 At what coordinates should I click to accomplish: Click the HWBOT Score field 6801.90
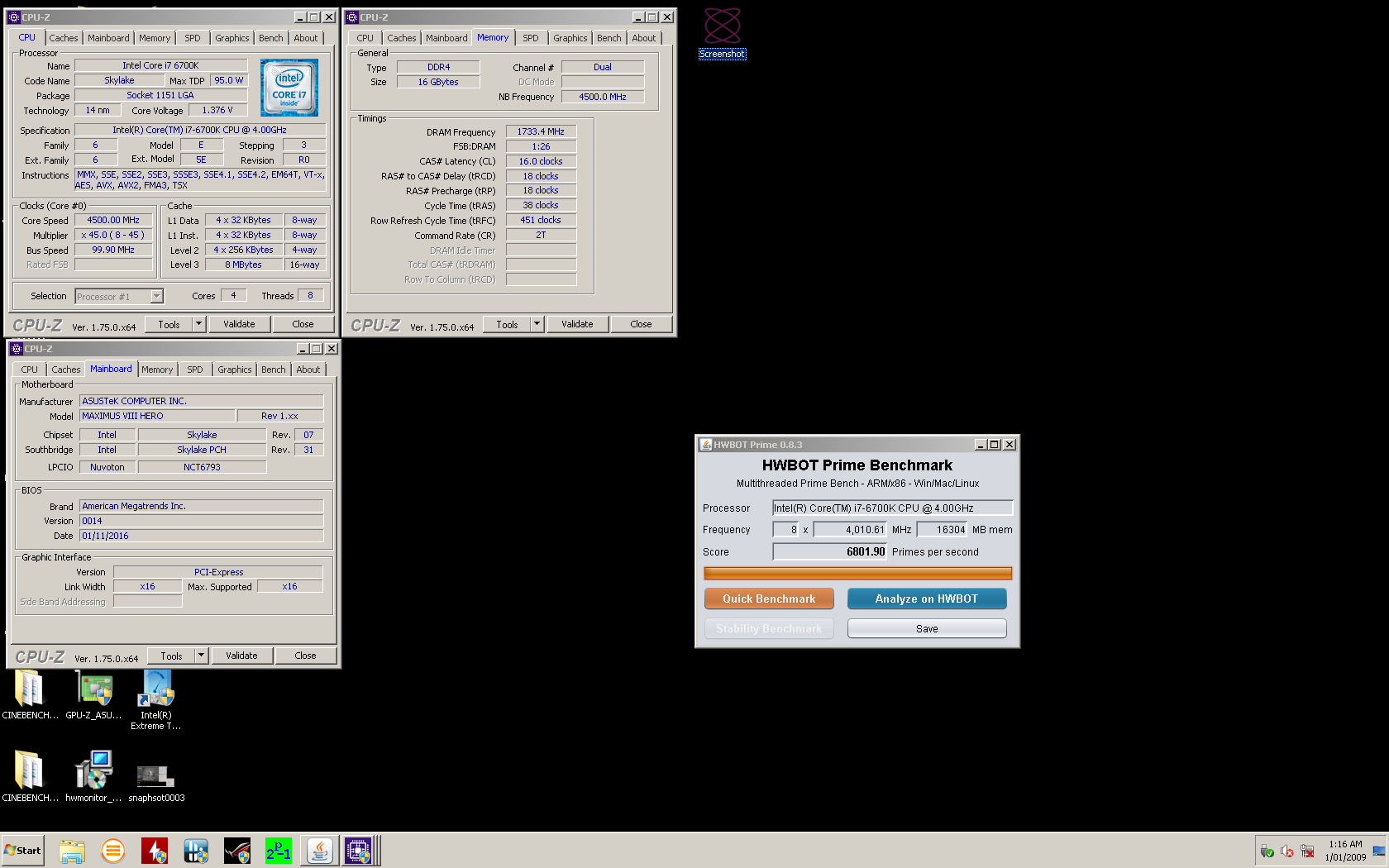click(829, 552)
